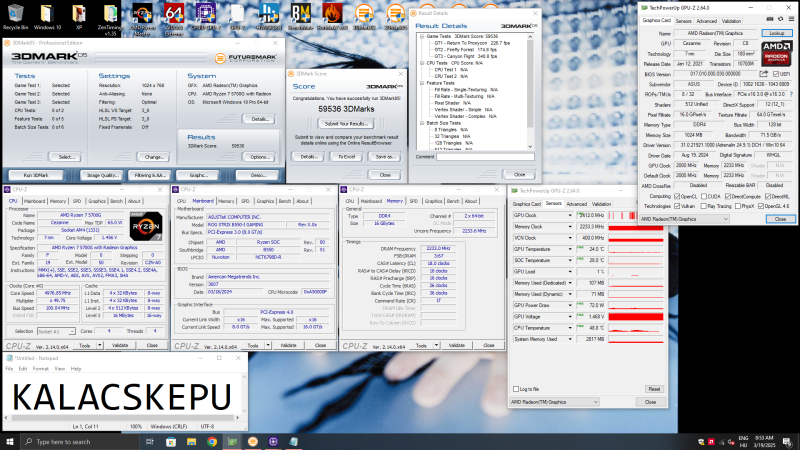Click Run 3DMark button
Screen dimensions: 800x450
click(36, 175)
